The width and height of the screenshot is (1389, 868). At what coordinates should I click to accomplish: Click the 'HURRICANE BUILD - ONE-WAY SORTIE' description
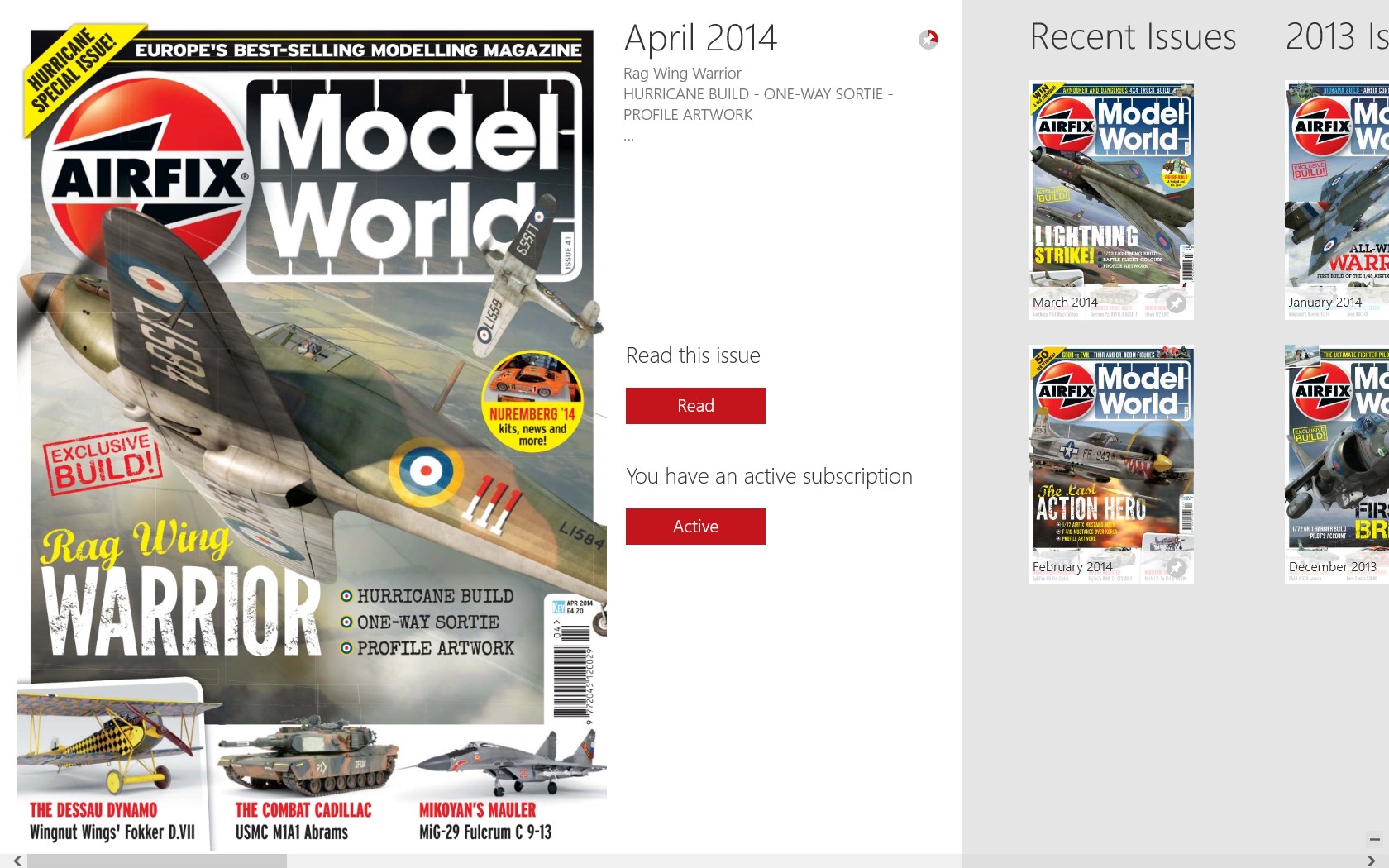point(758,104)
